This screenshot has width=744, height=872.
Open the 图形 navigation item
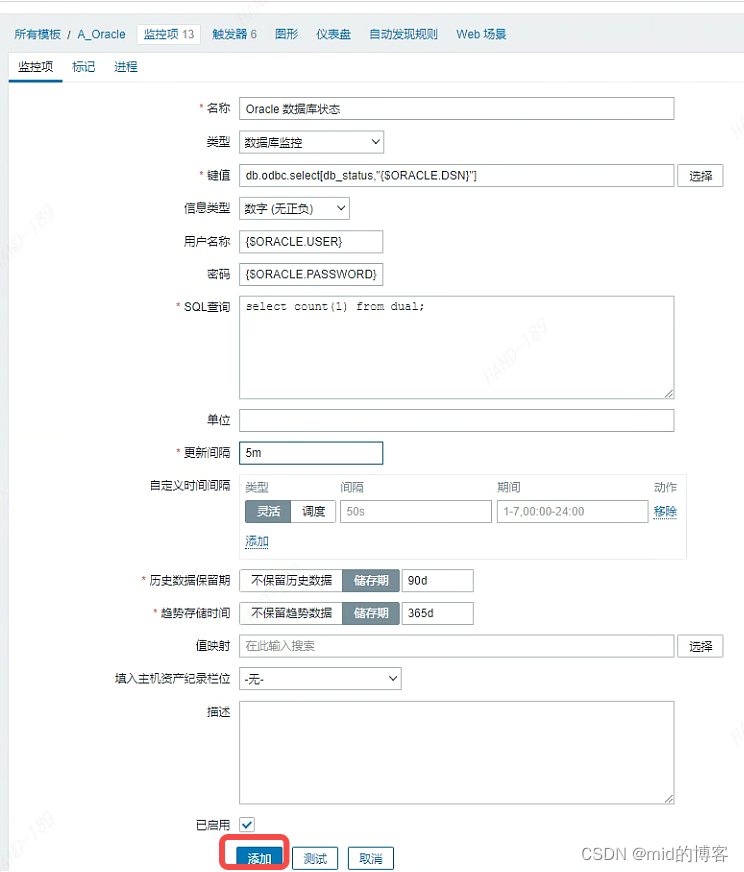(286, 34)
